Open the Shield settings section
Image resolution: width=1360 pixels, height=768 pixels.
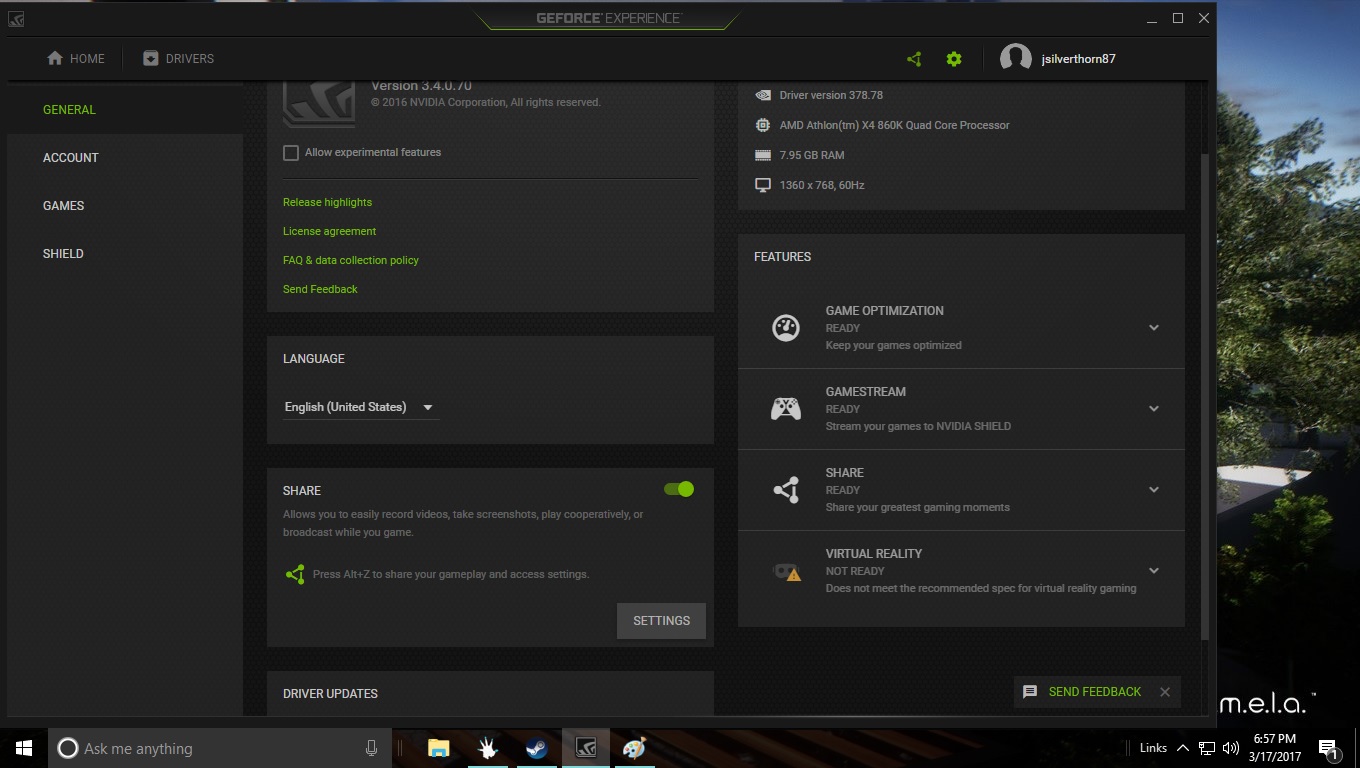(125, 254)
